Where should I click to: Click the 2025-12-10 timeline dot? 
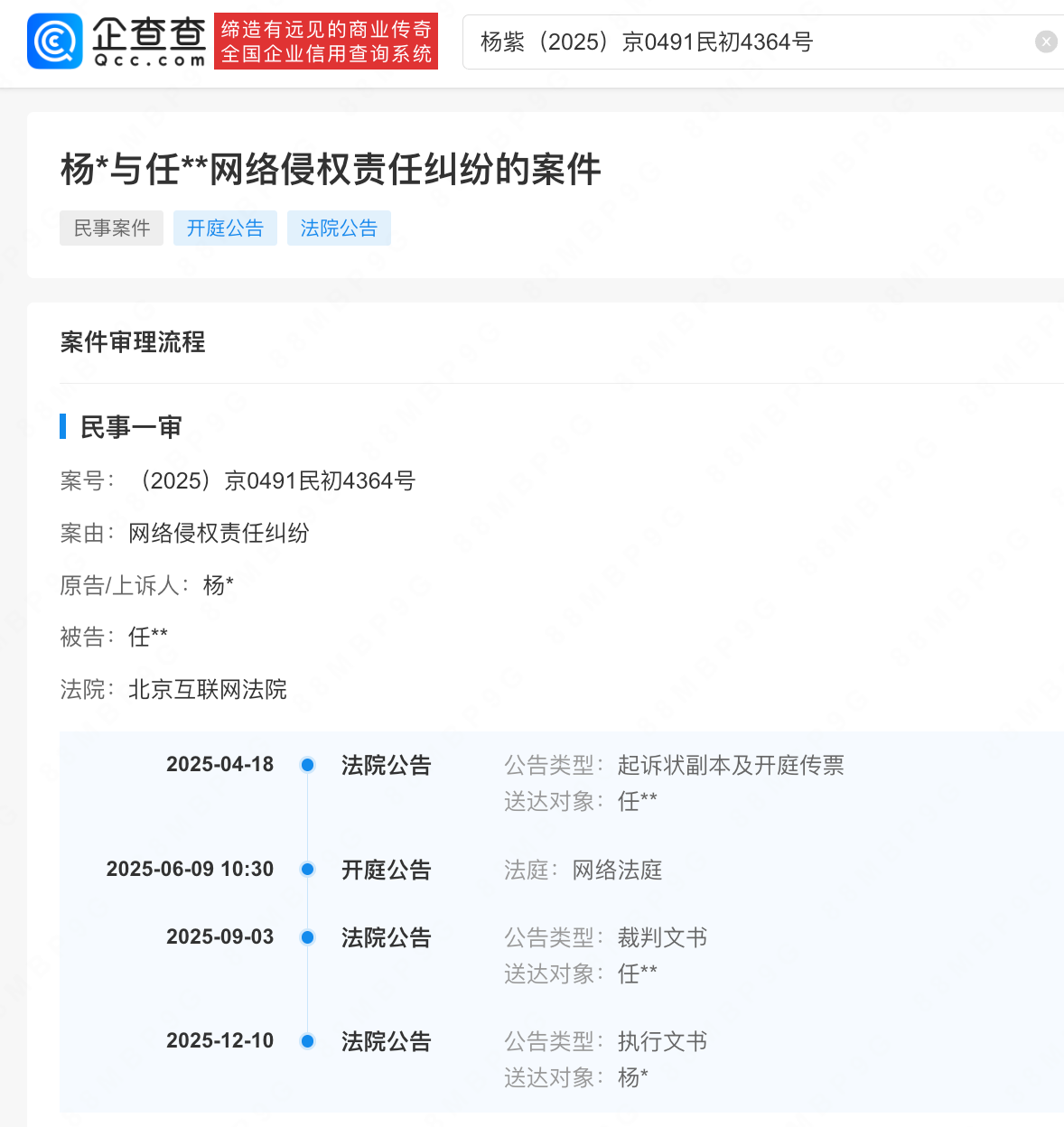307,1041
